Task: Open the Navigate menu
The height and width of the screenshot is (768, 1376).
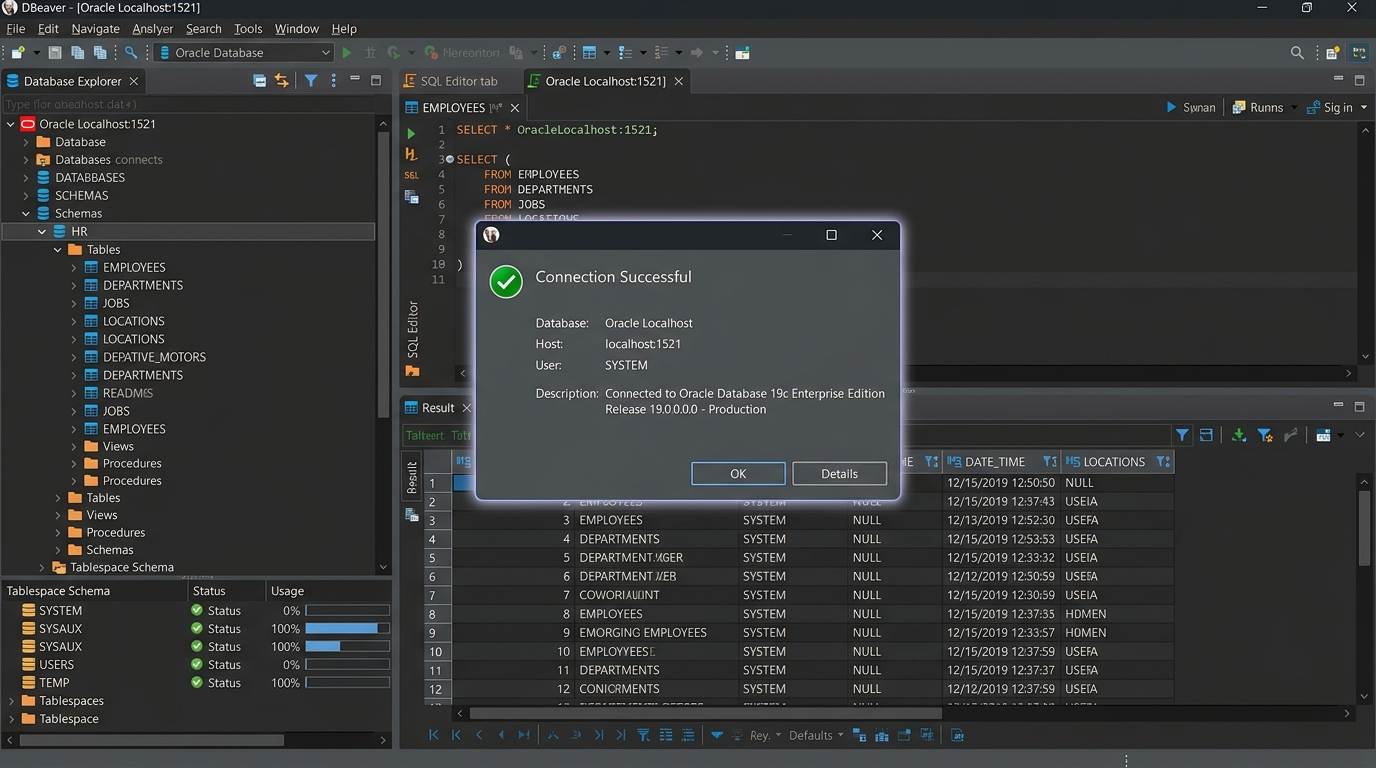Action: click(x=95, y=29)
